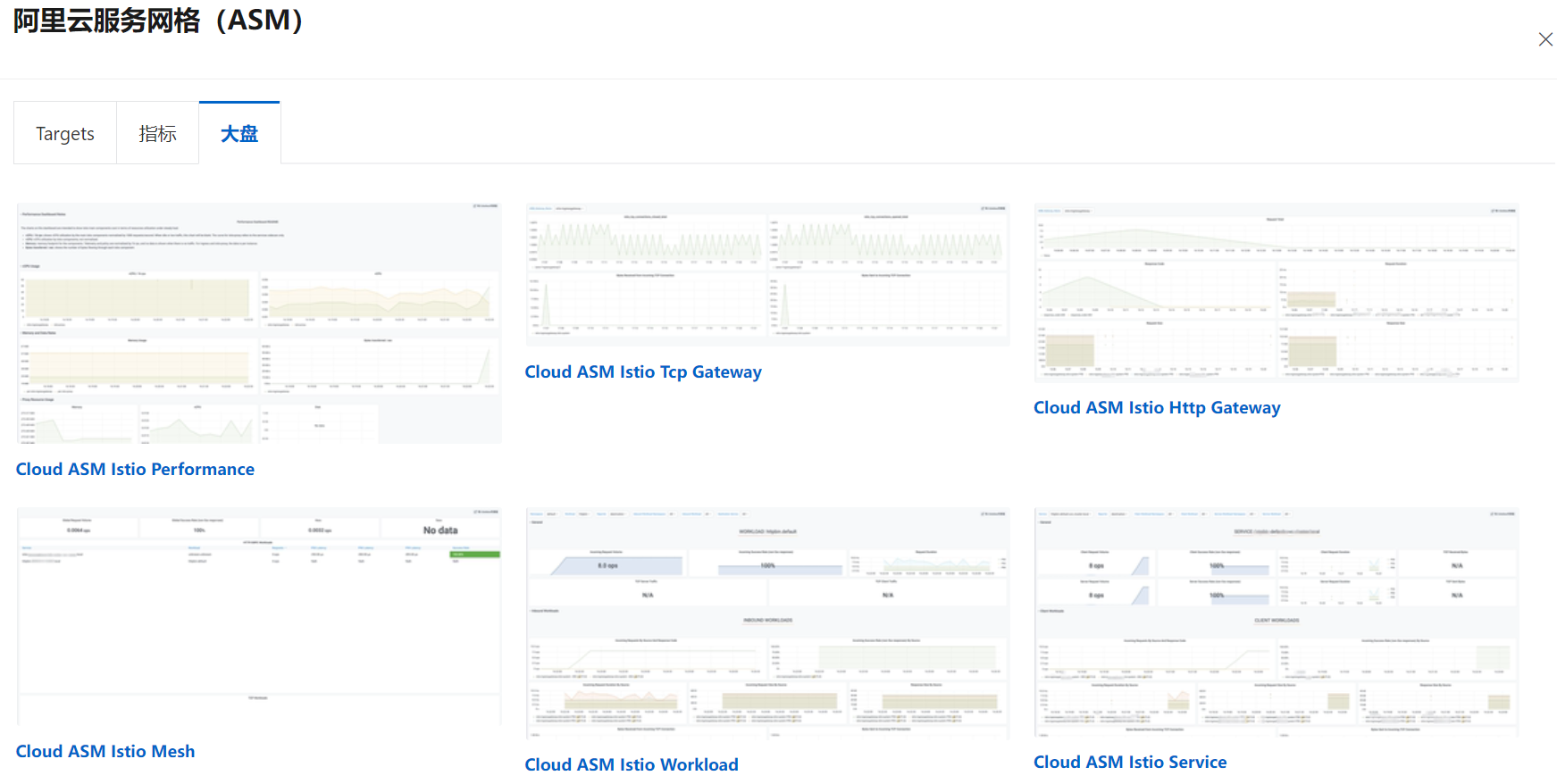
Task: Open the Cloud ASM Istio Service link
Action: click(1130, 762)
